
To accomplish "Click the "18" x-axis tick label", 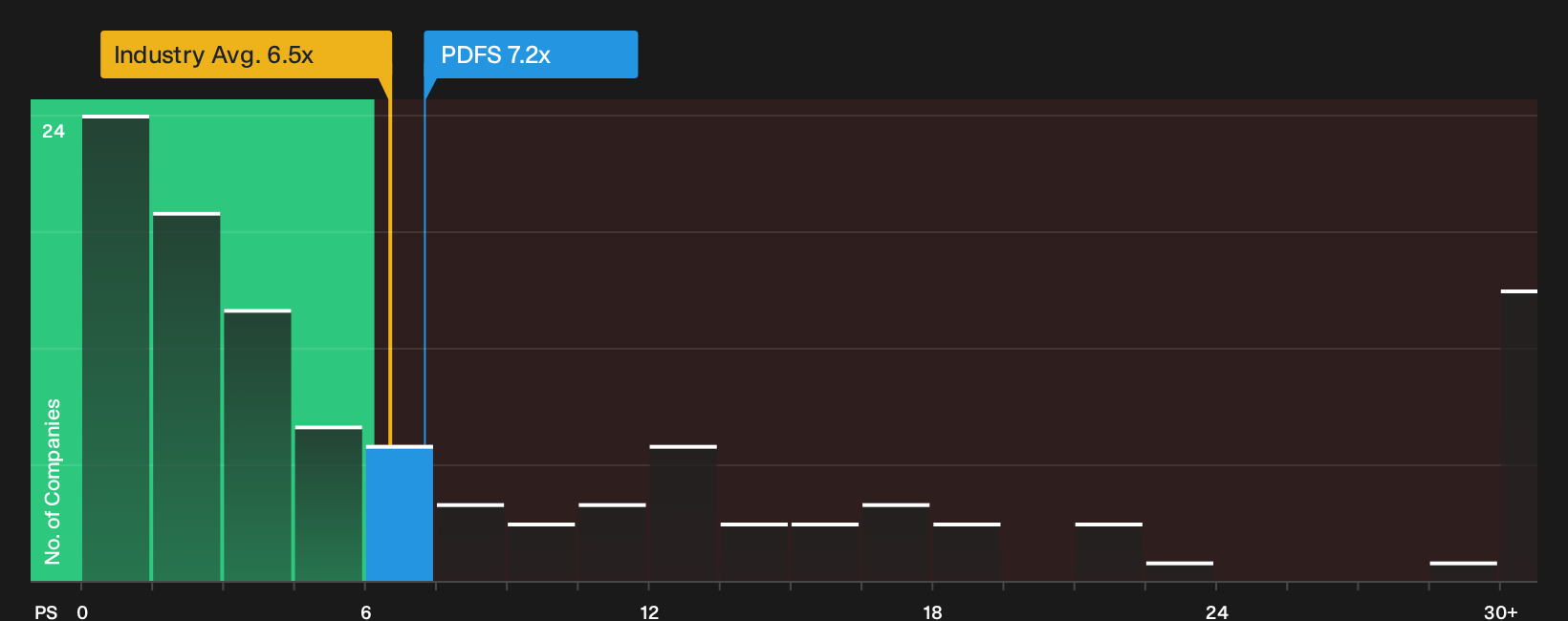I will tap(932, 612).
